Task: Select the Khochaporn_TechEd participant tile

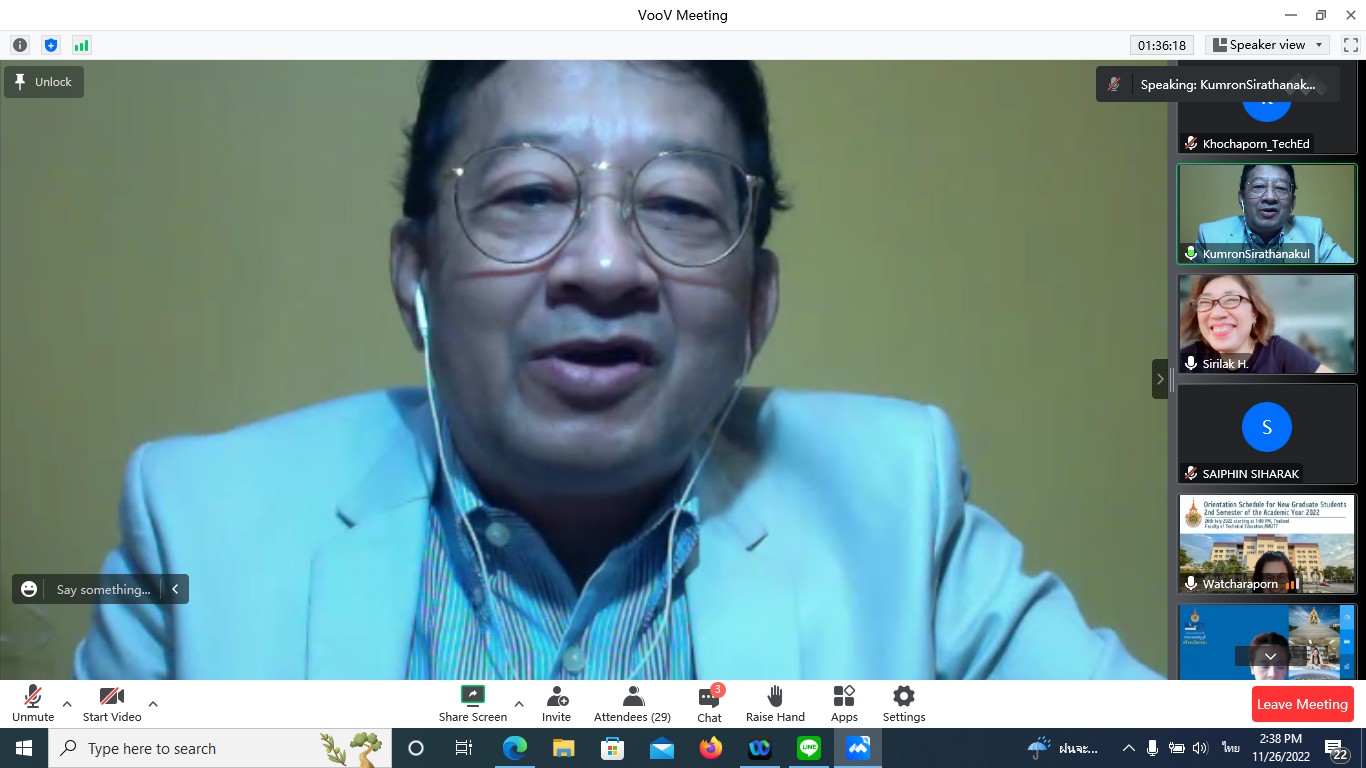Action: coord(1267,107)
